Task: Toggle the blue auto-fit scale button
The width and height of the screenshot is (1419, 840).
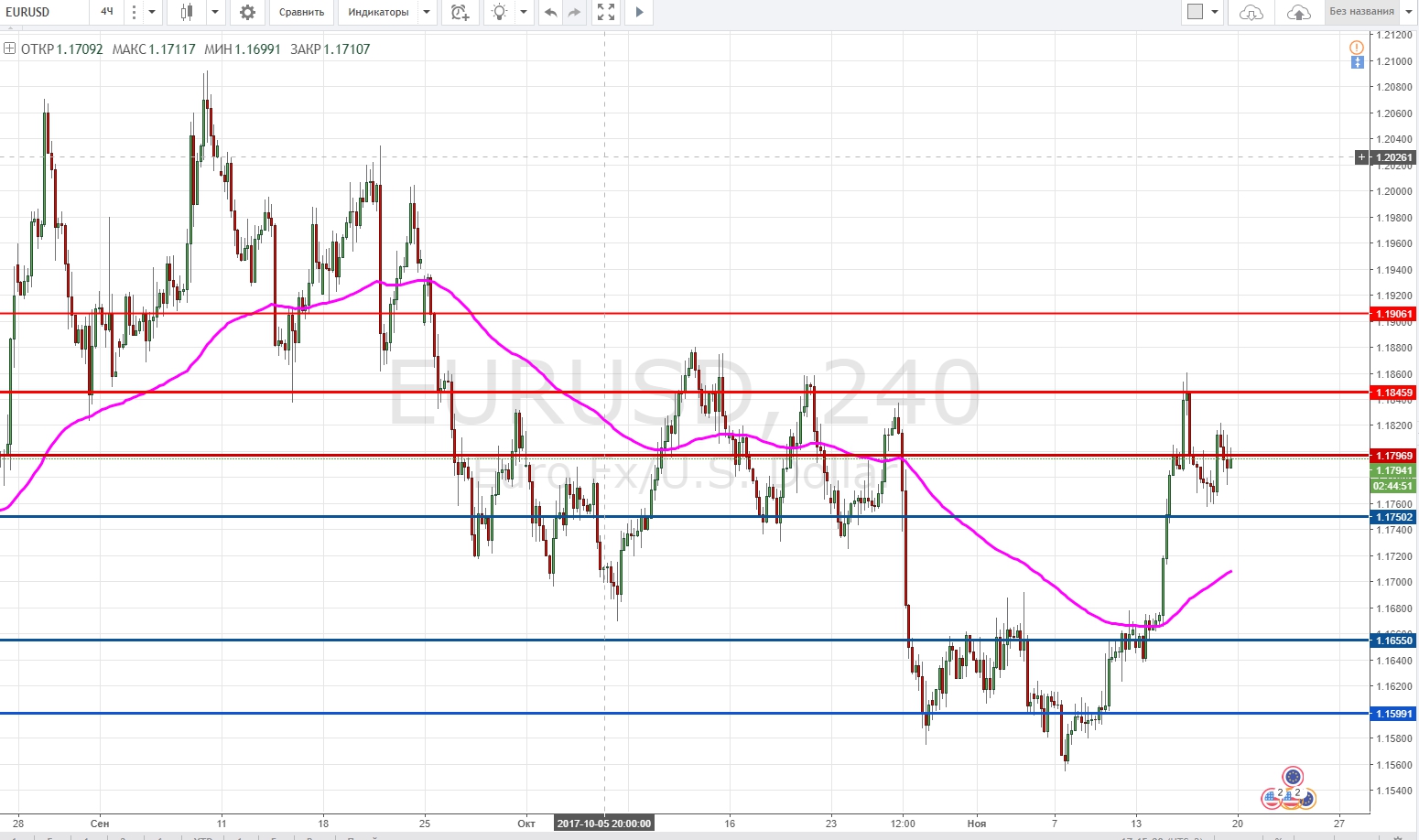Action: click(x=1357, y=62)
